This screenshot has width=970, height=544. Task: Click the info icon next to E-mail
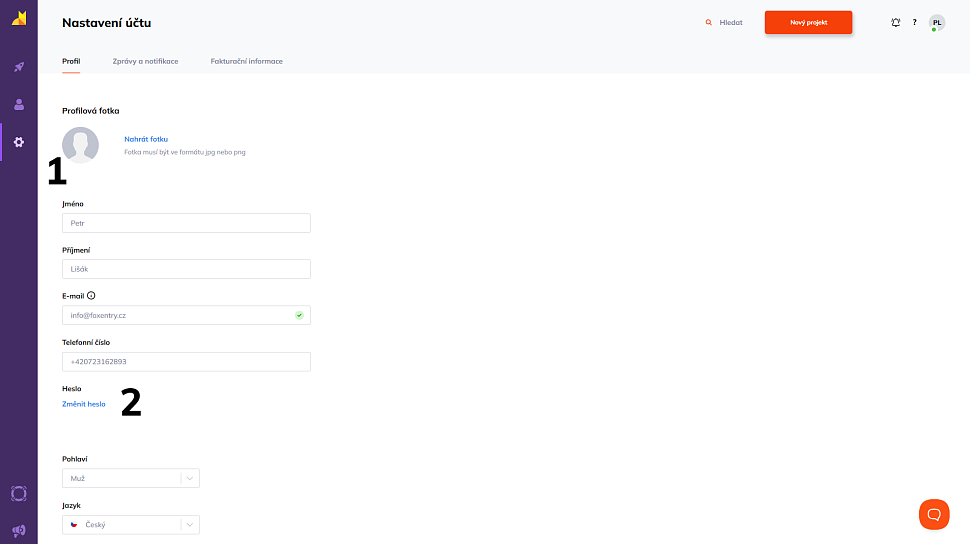tap(91, 296)
